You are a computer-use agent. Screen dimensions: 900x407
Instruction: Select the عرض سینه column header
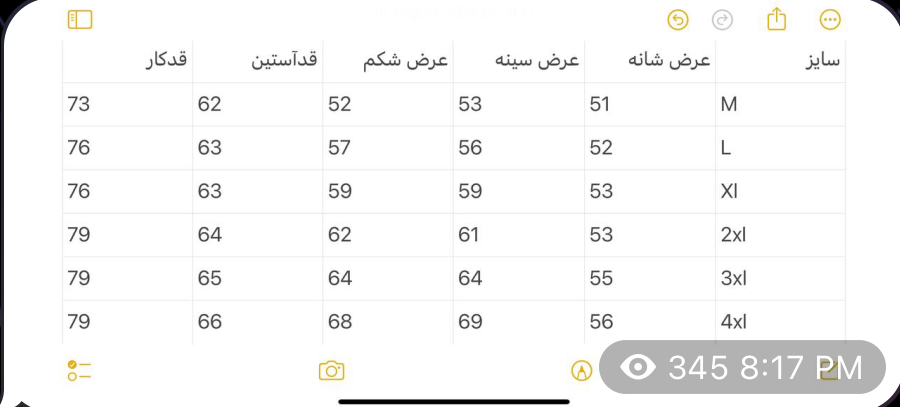coord(519,61)
